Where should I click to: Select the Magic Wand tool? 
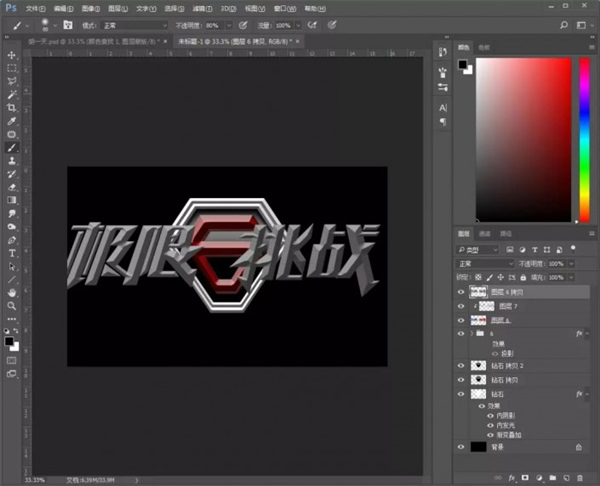pos(11,95)
